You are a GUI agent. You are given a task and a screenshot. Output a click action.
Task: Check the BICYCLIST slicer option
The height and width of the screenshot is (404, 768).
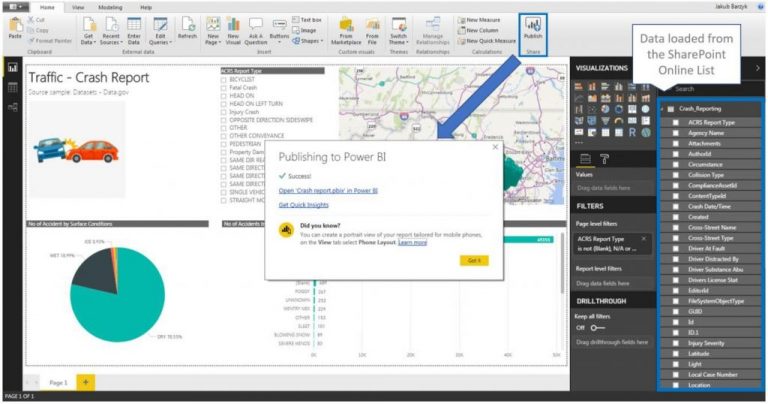pyautogui.click(x=223, y=79)
